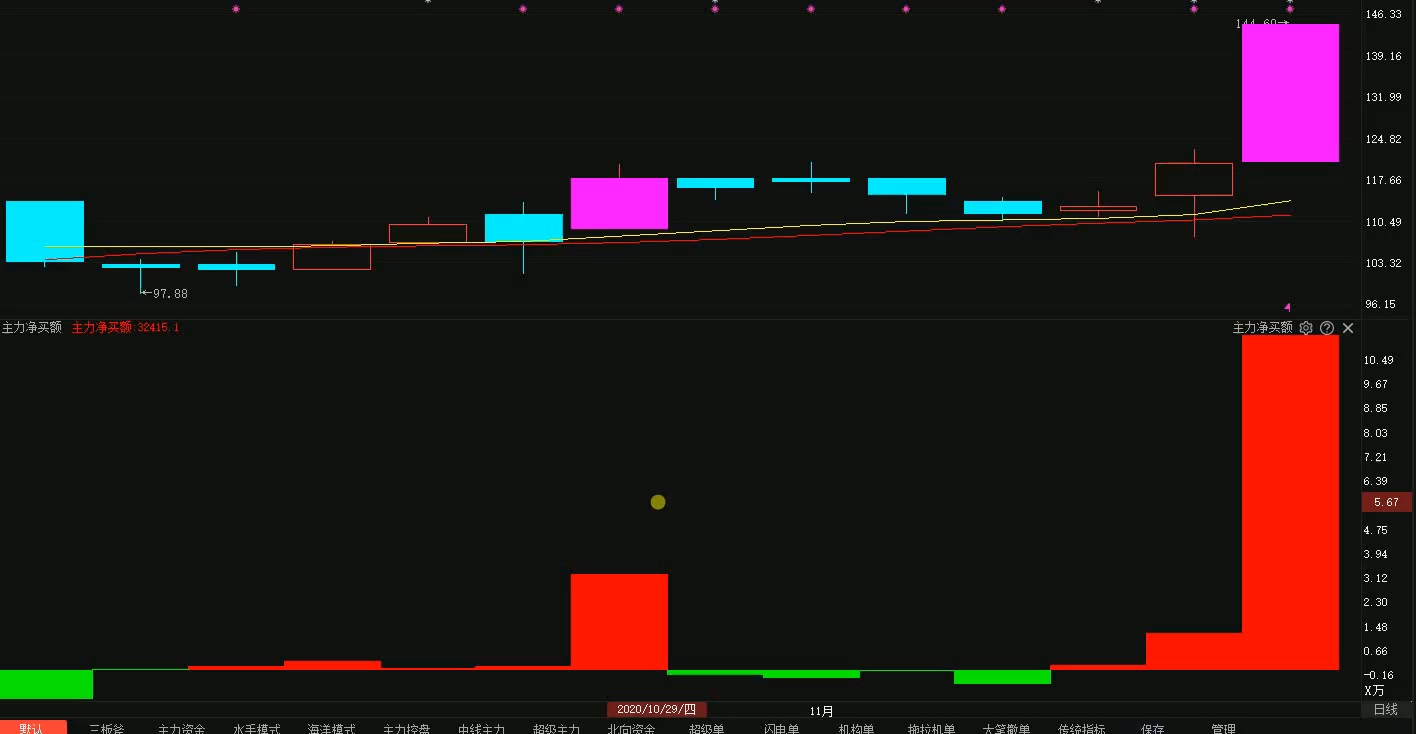
Task: Open settings gear for 主力净买额 indicator
Action: 1305,328
